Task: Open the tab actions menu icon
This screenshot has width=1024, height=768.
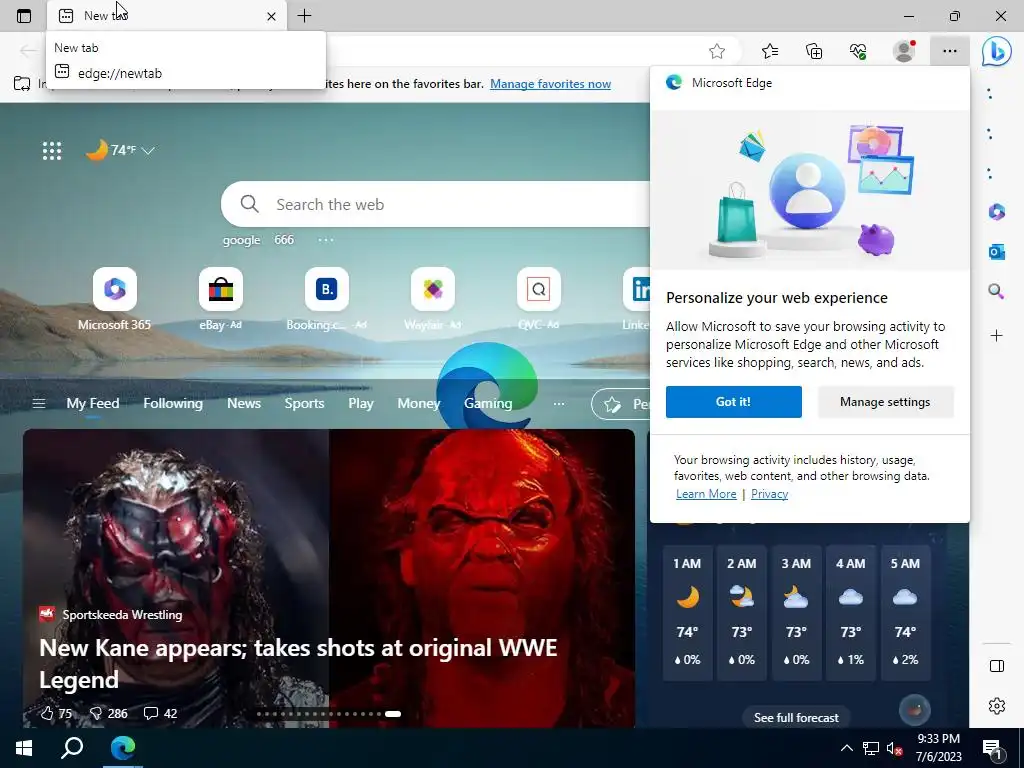Action: click(x=24, y=16)
